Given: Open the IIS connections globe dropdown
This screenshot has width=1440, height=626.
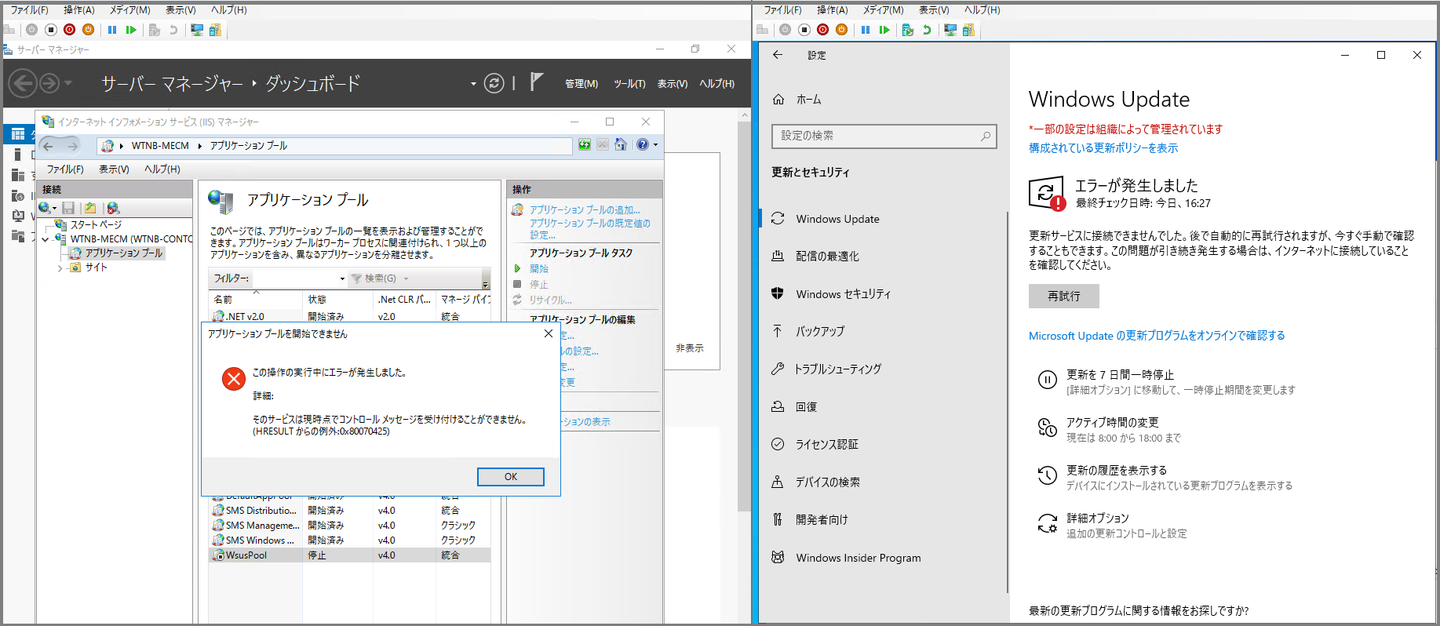Looking at the screenshot, I should 53,208.
